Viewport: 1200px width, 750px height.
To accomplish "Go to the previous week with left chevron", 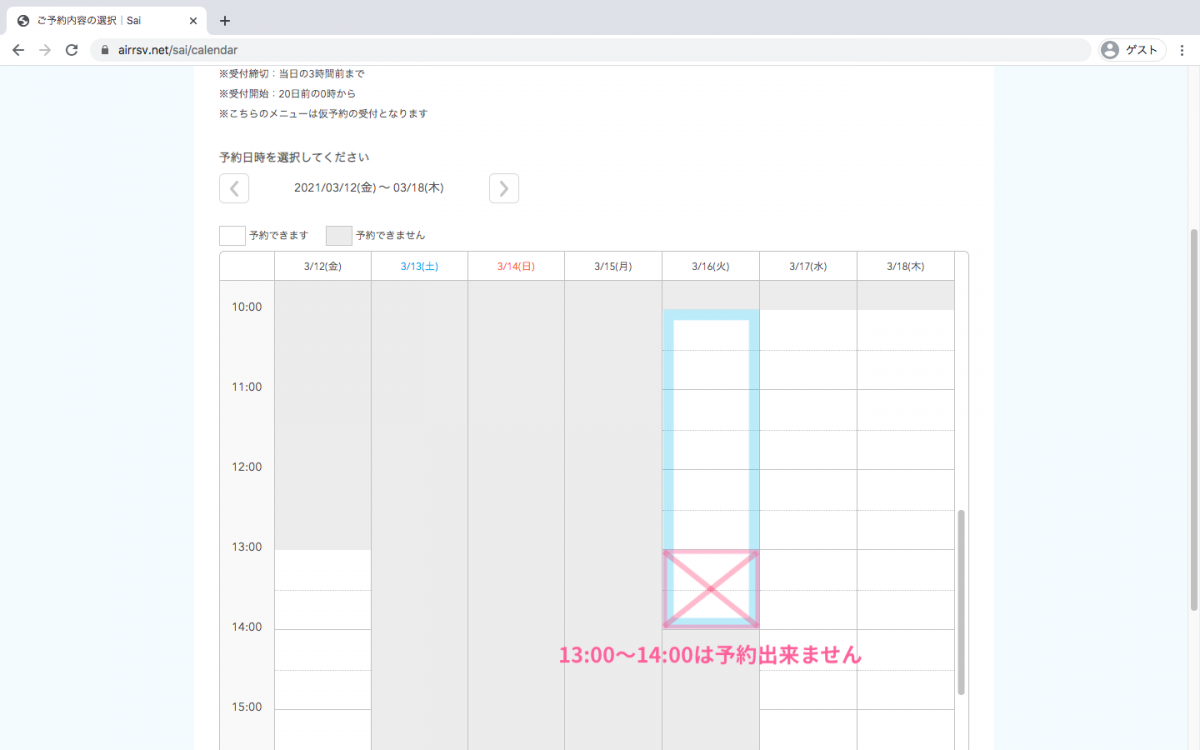I will click(234, 188).
